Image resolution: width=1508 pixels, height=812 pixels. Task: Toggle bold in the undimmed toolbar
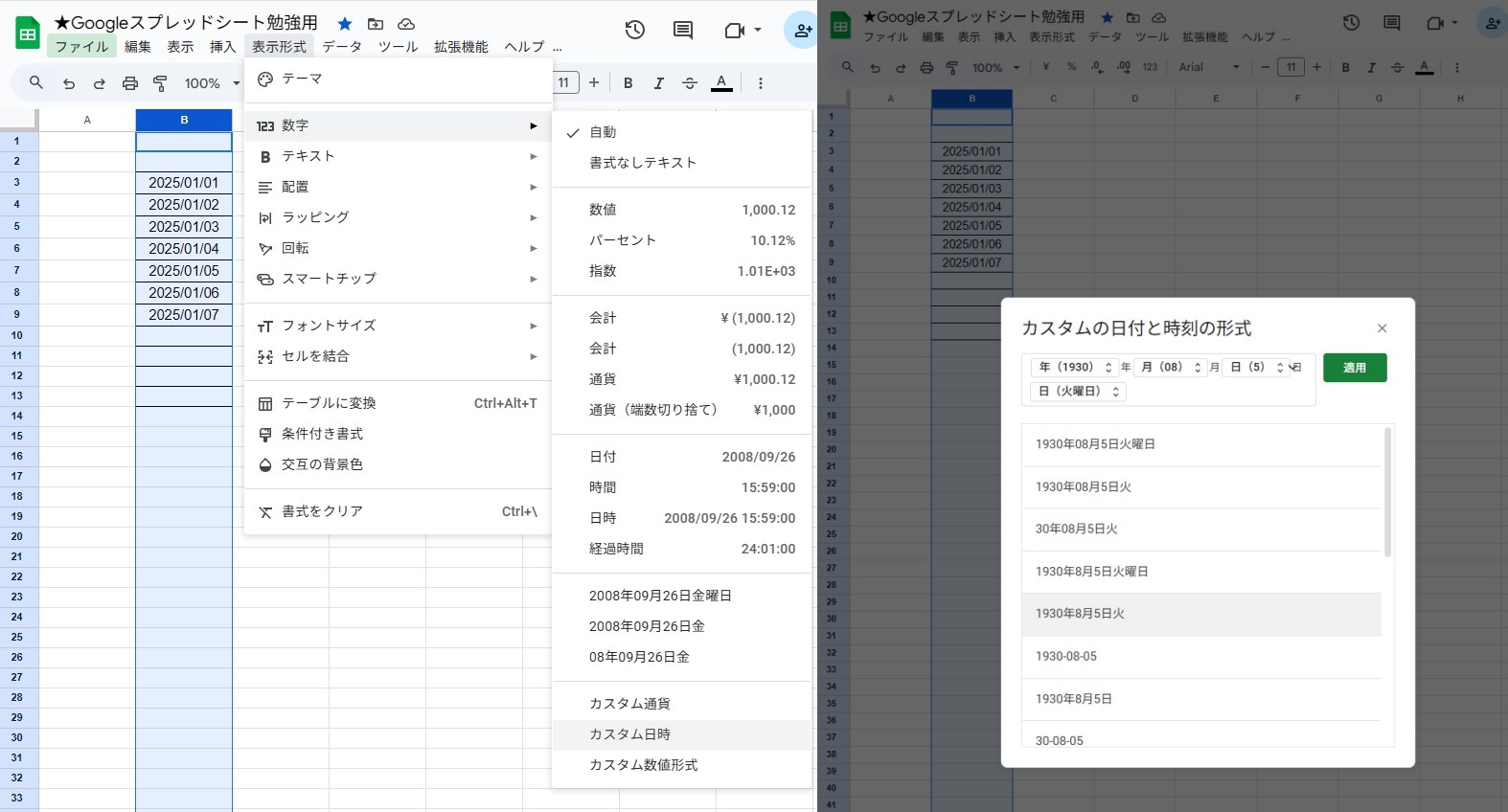click(628, 83)
